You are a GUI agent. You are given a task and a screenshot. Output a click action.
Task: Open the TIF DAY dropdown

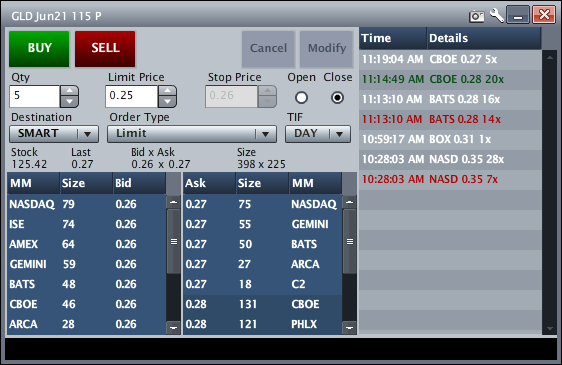318,134
